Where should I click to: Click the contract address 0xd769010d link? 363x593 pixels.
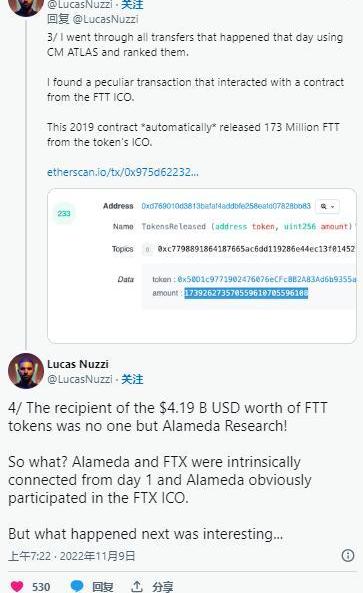click(x=226, y=206)
